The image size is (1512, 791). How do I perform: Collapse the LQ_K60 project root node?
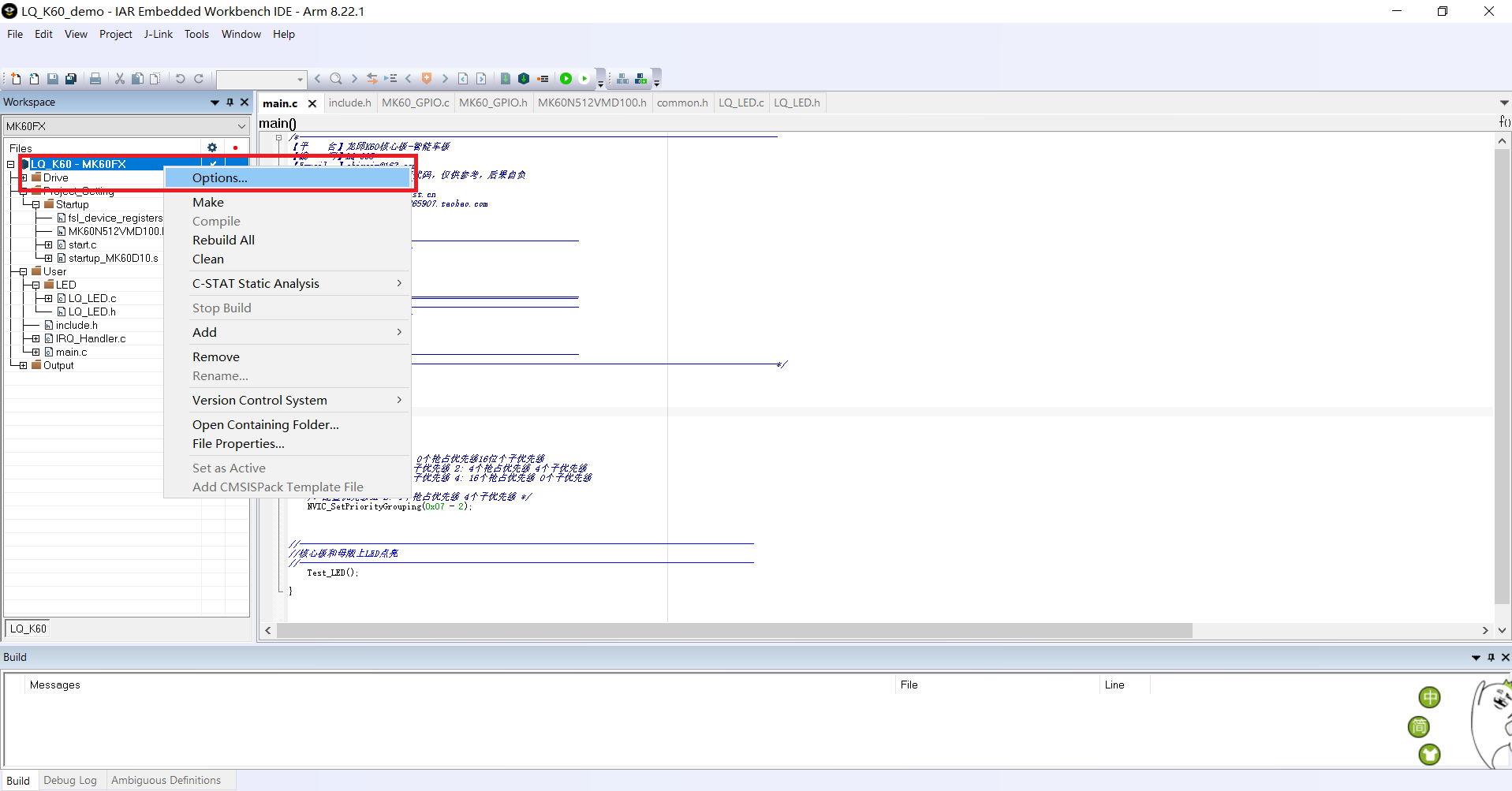(x=11, y=164)
